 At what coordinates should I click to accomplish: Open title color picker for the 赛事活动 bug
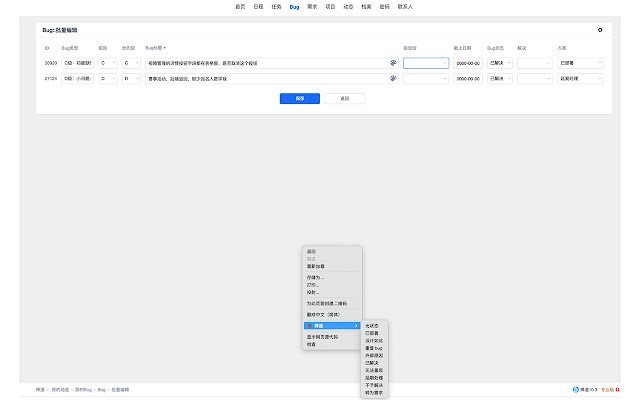click(393, 78)
